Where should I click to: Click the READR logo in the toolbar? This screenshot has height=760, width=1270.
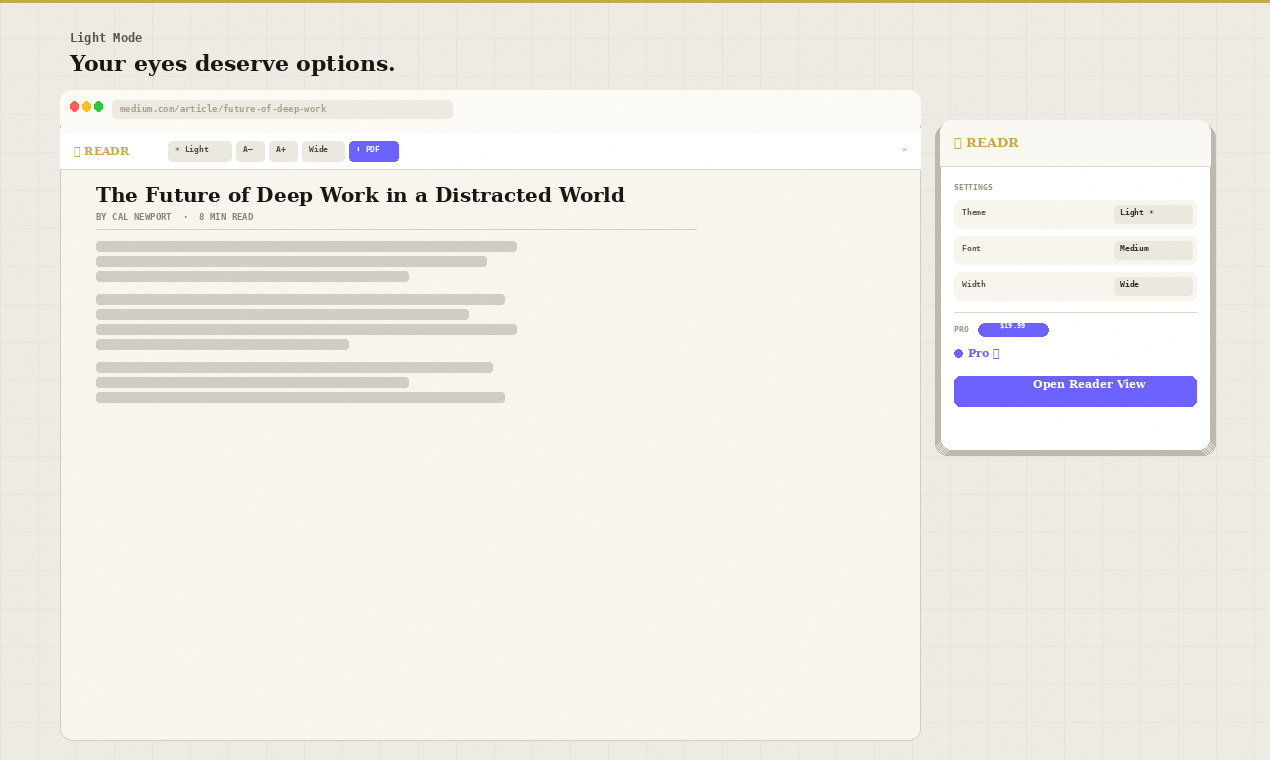[x=101, y=151]
